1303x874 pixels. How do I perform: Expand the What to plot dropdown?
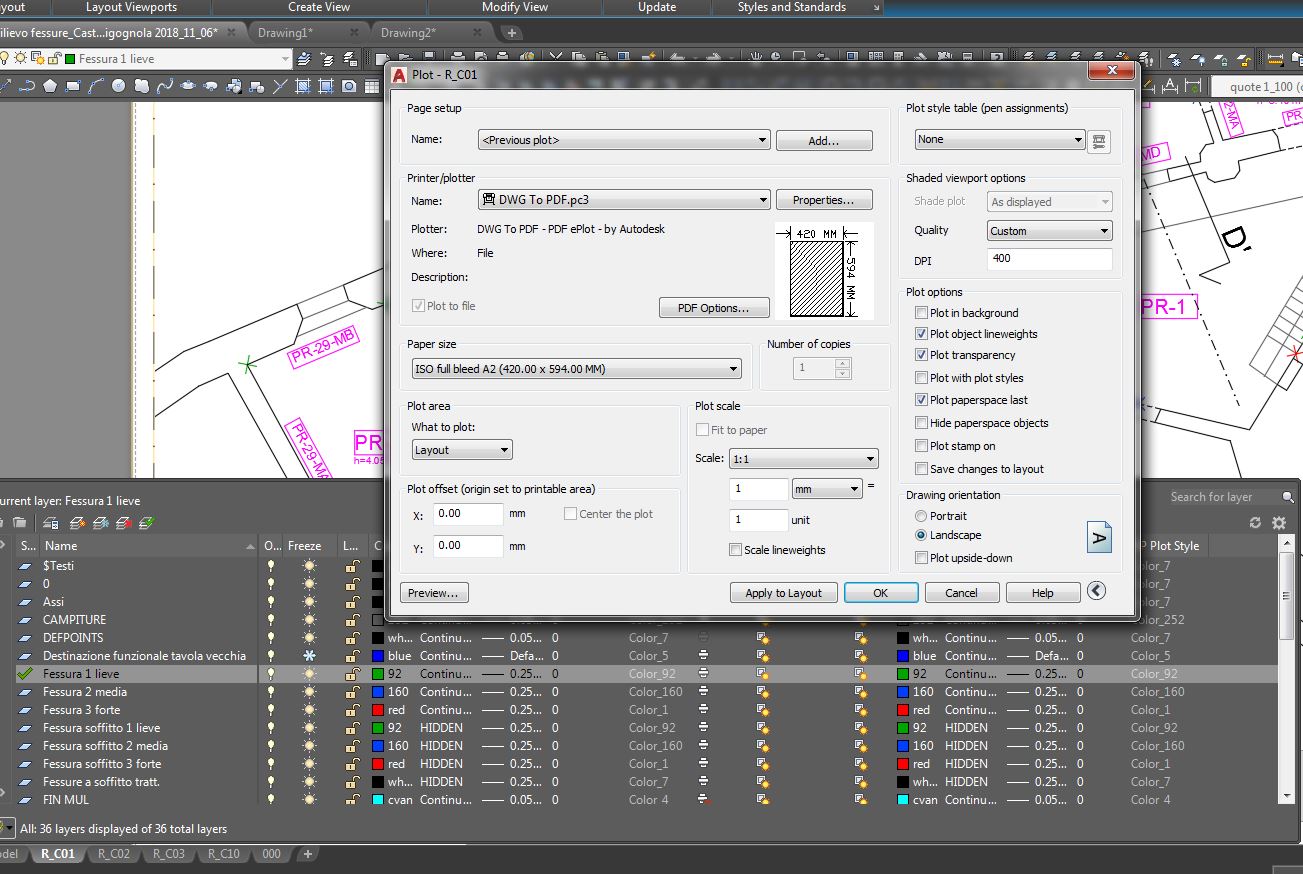(x=503, y=450)
